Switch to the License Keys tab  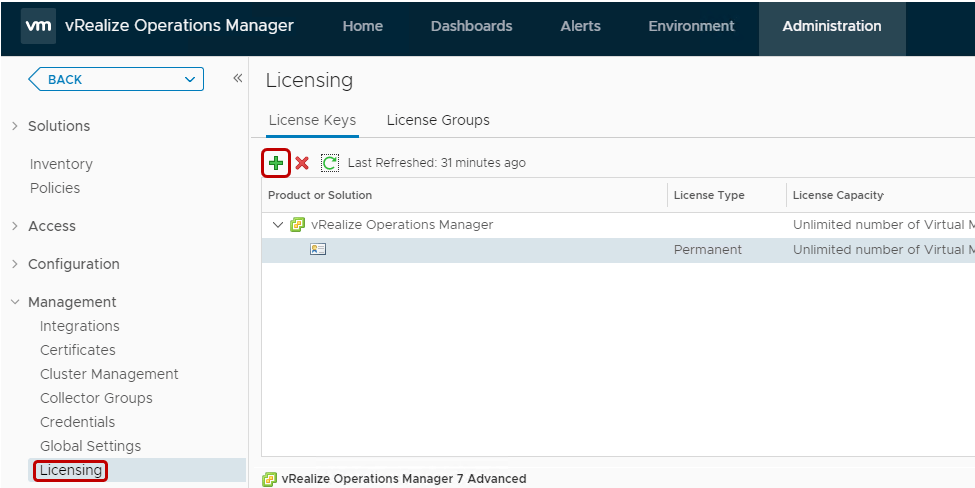pos(312,121)
